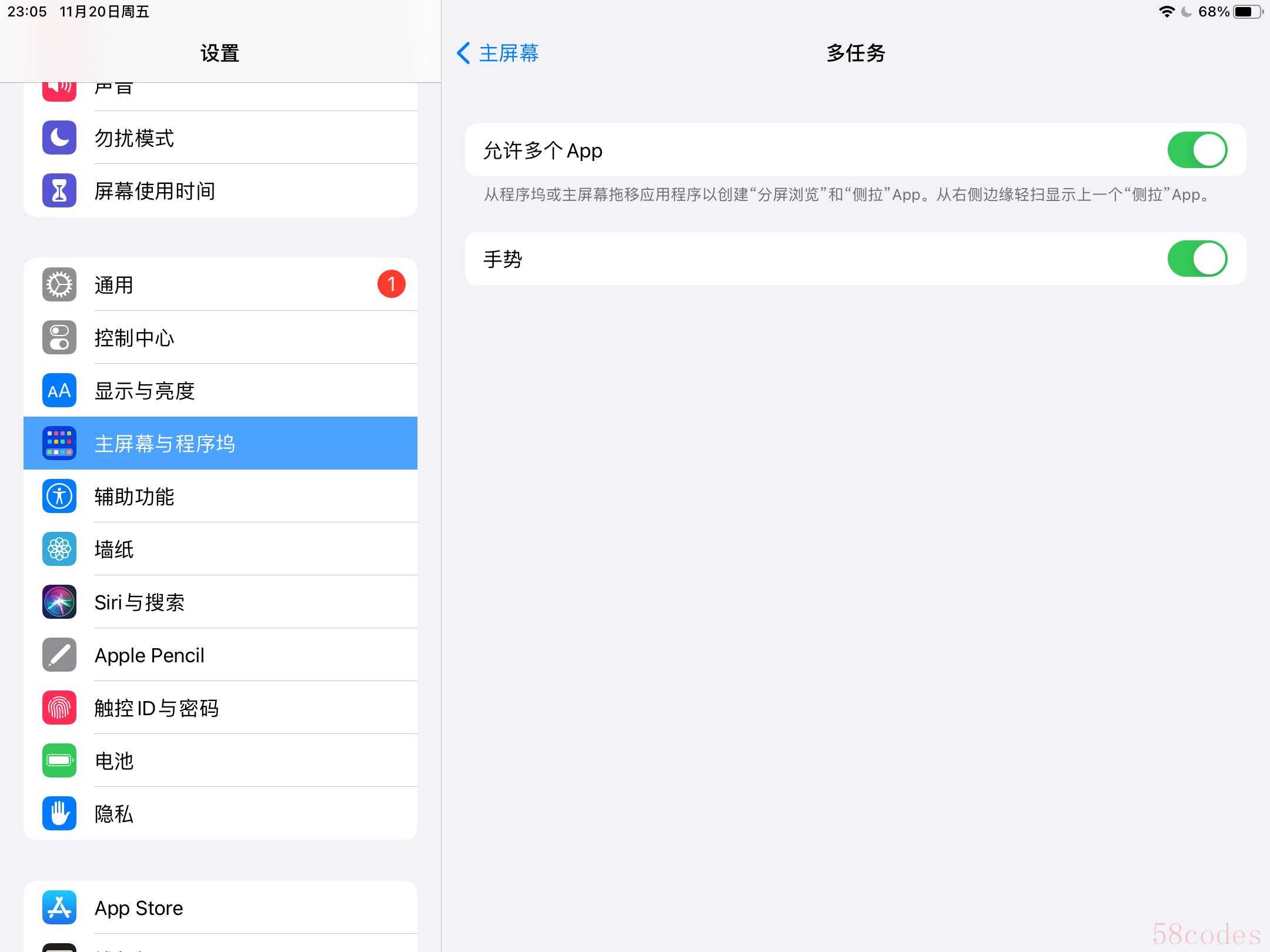
Task: Turn off the 允许多个 App switch
Action: tap(1197, 150)
